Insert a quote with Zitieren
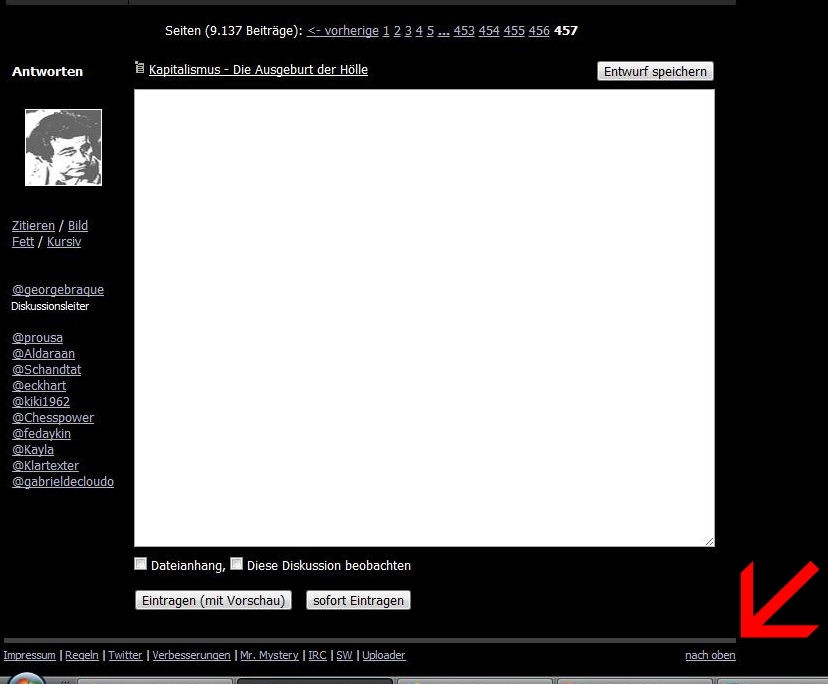The height and width of the screenshot is (684, 828). point(33,226)
